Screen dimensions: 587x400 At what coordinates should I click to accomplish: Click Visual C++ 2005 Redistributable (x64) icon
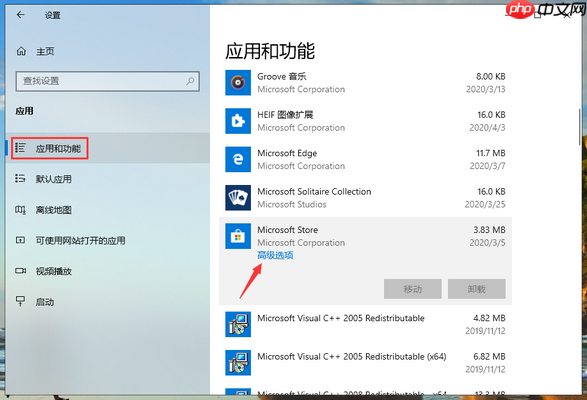[238, 363]
